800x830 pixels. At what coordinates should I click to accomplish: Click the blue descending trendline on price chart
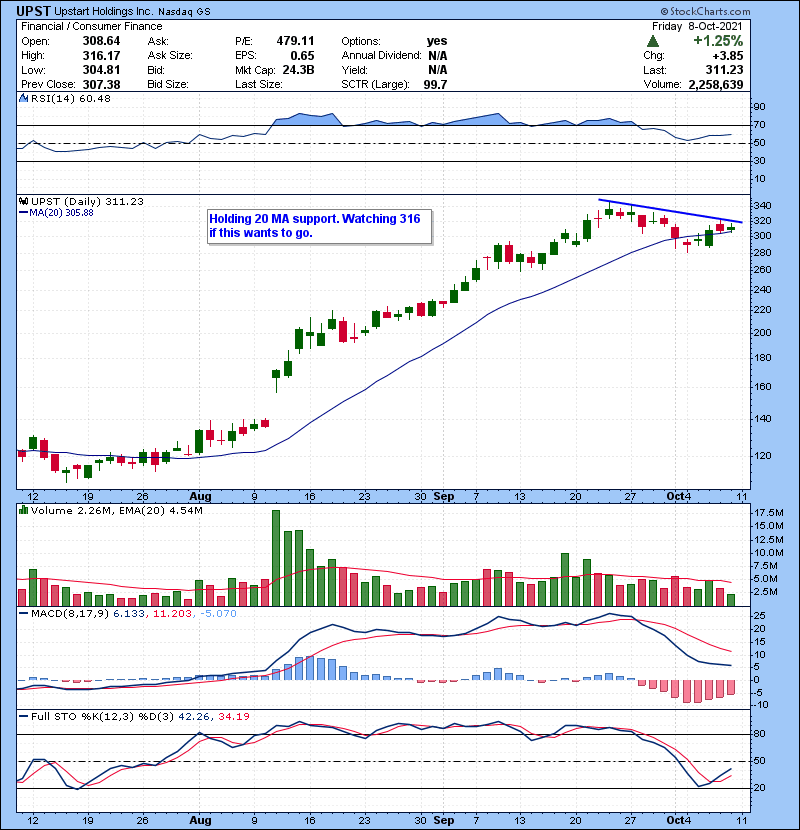(x=670, y=211)
